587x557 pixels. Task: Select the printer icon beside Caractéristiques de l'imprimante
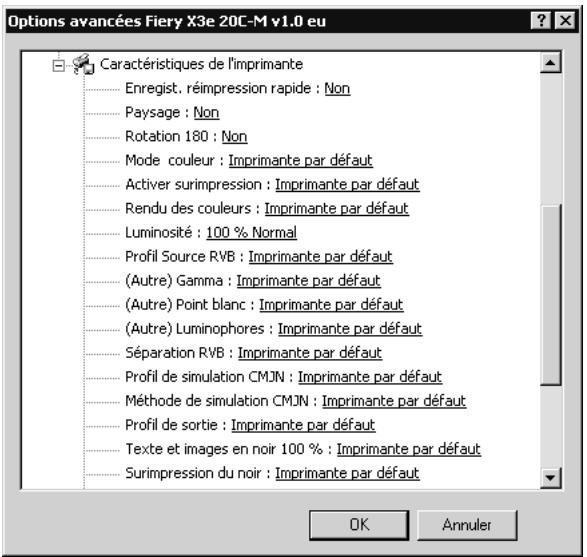click(83, 64)
